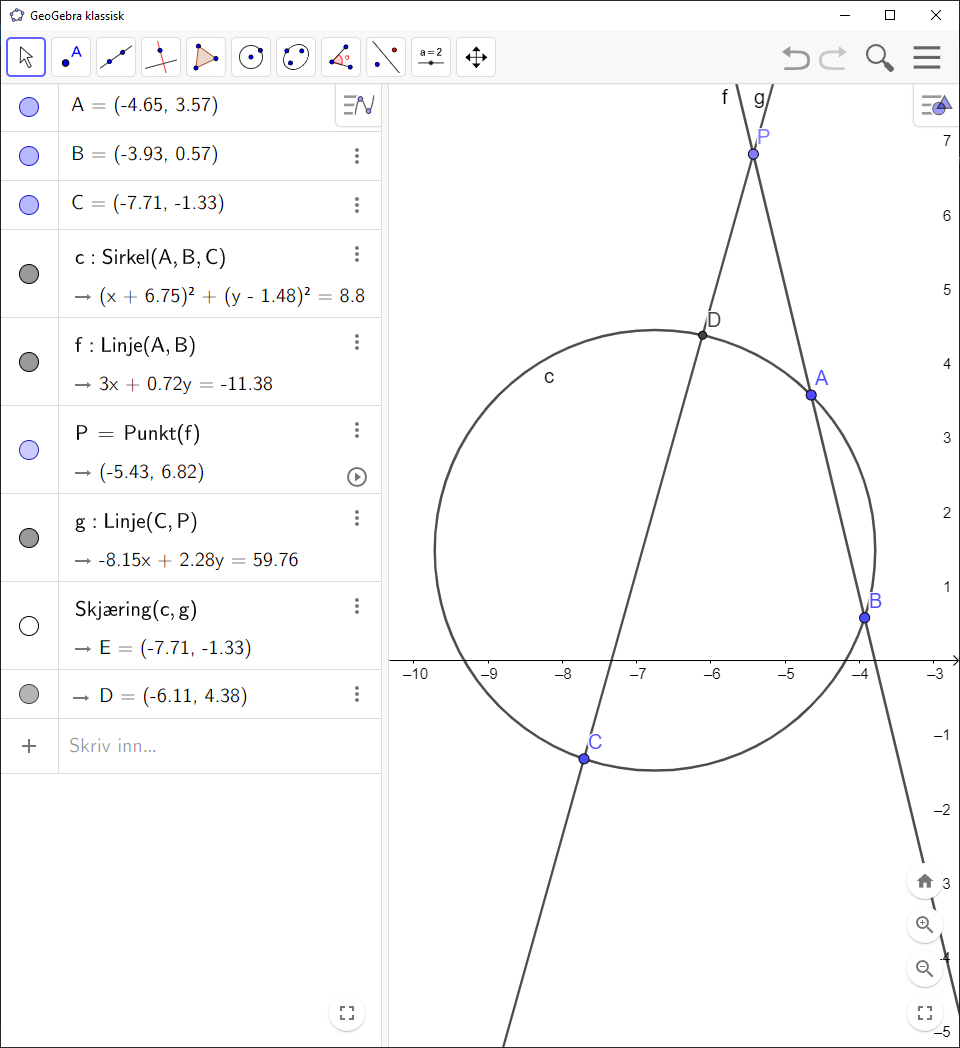
Task: Toggle visibility of circle c
Action: (29, 273)
